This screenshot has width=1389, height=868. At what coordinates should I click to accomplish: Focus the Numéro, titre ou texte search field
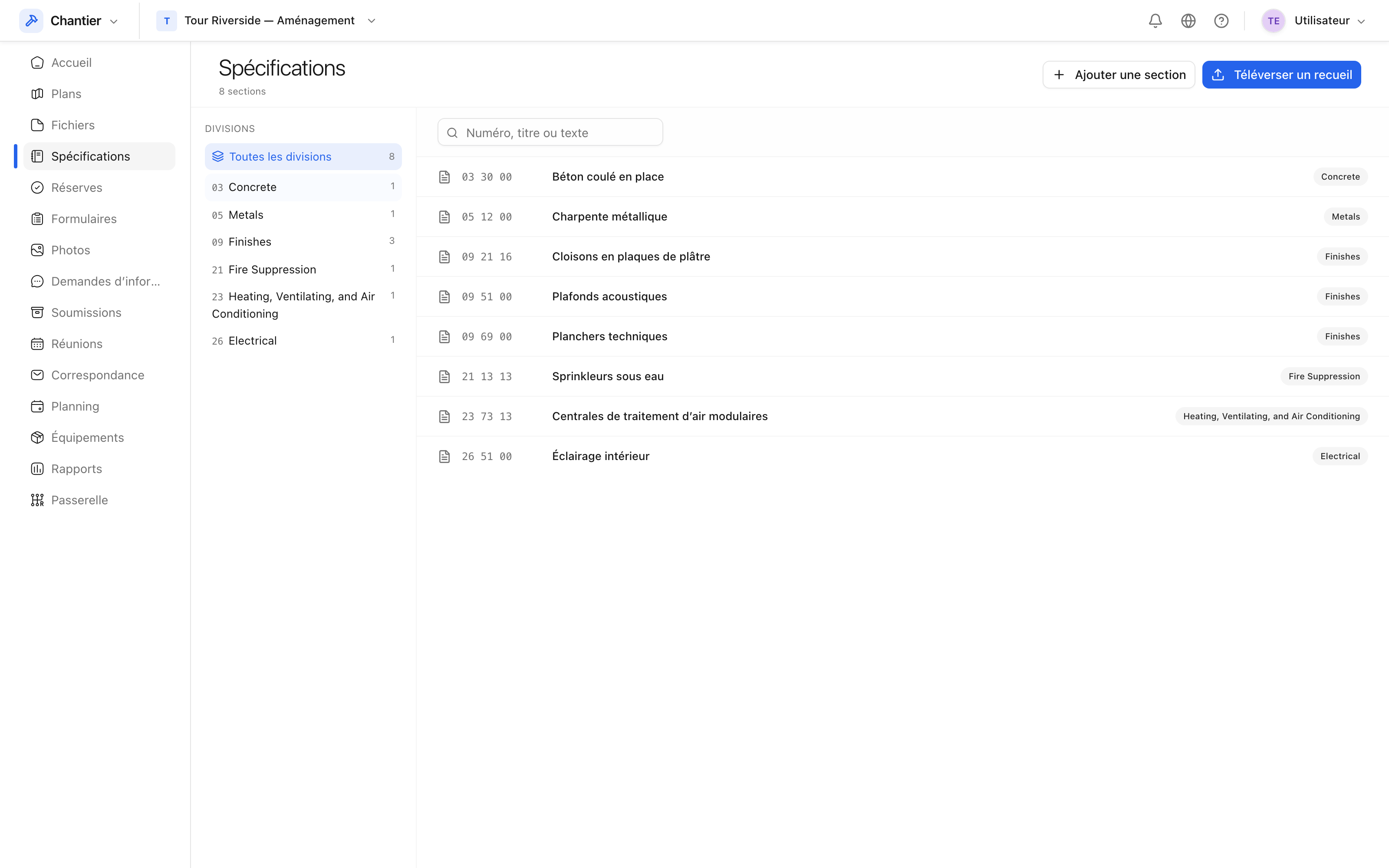pyautogui.click(x=550, y=133)
